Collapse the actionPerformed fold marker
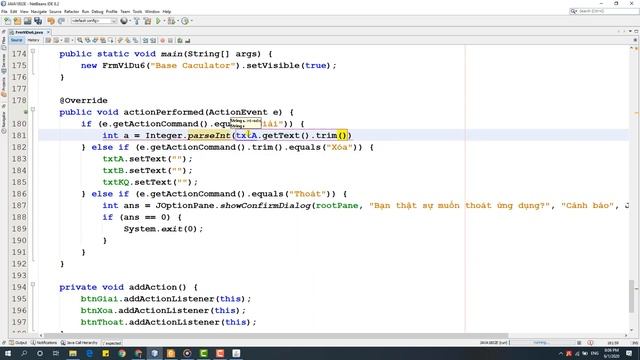Screen dimensions: 640x360 [33, 110]
